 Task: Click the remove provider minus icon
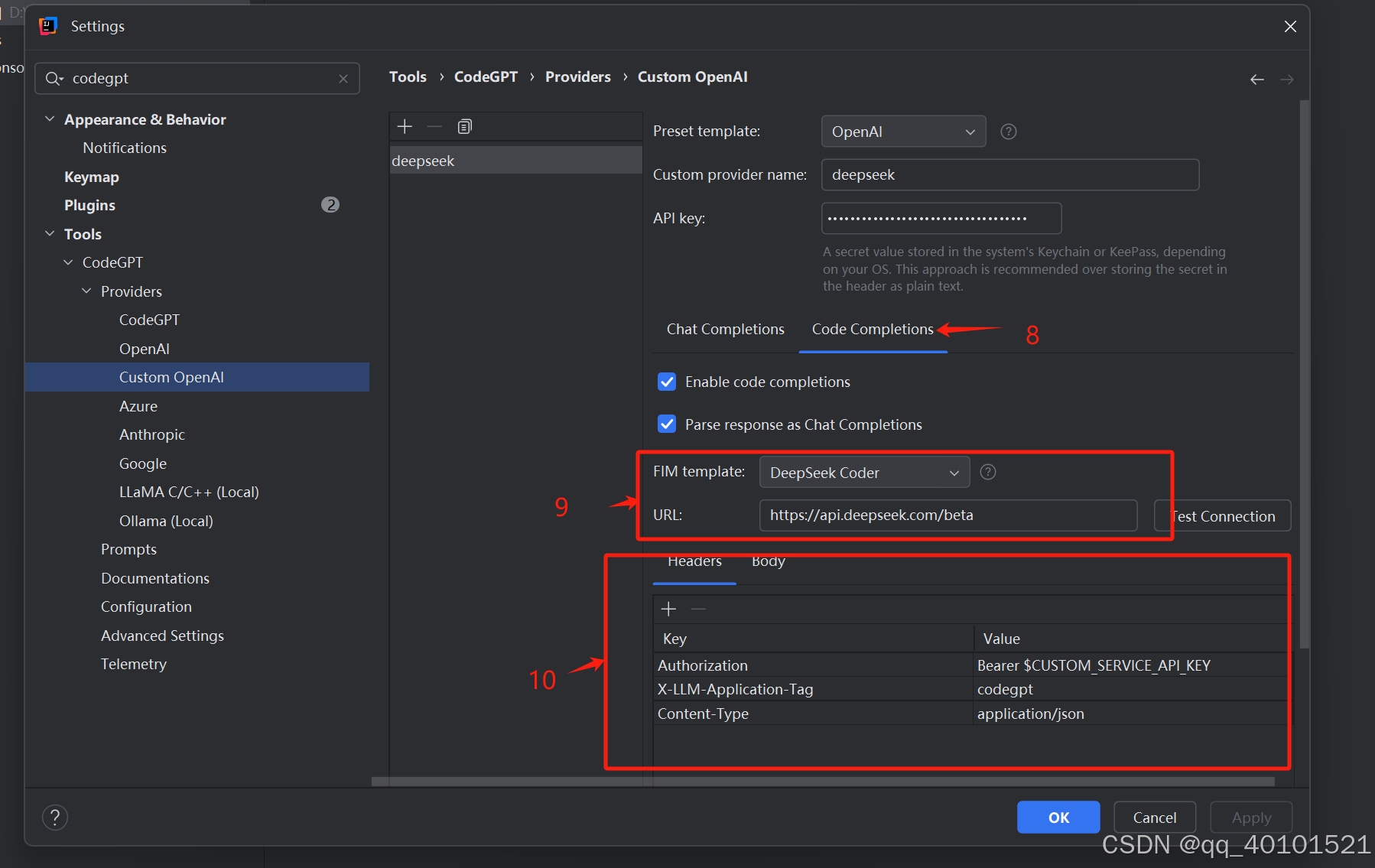pyautogui.click(x=434, y=126)
